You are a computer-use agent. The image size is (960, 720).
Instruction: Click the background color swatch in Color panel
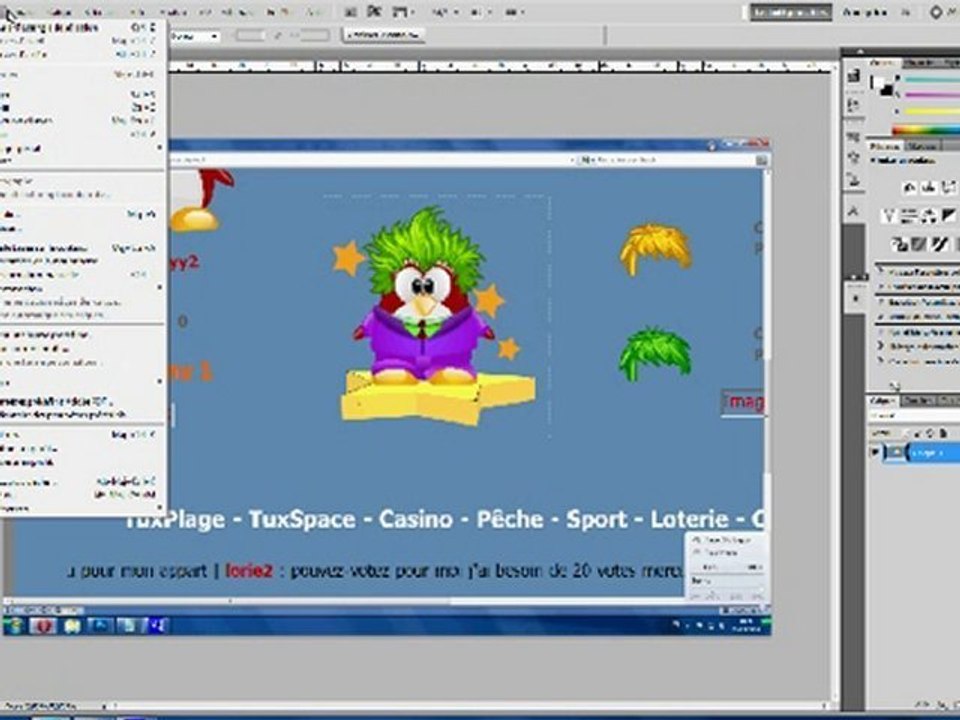point(887,91)
